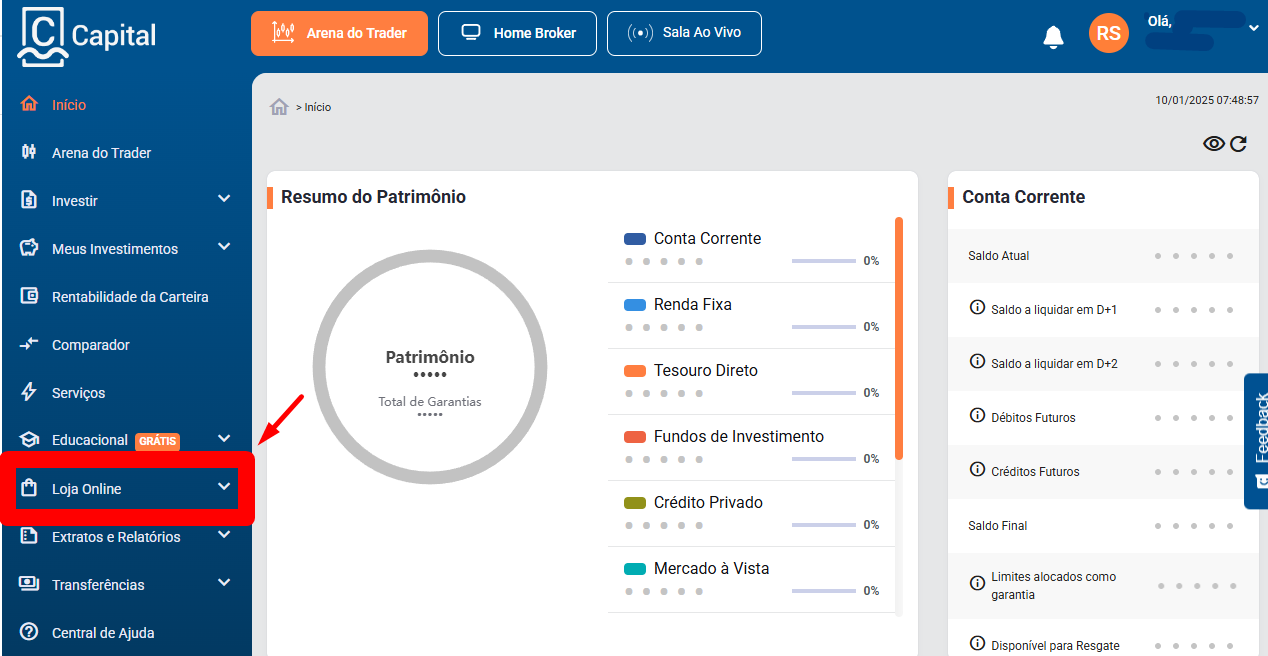
Task: Click the Extratos e Relatórios report icon
Action: [29, 536]
